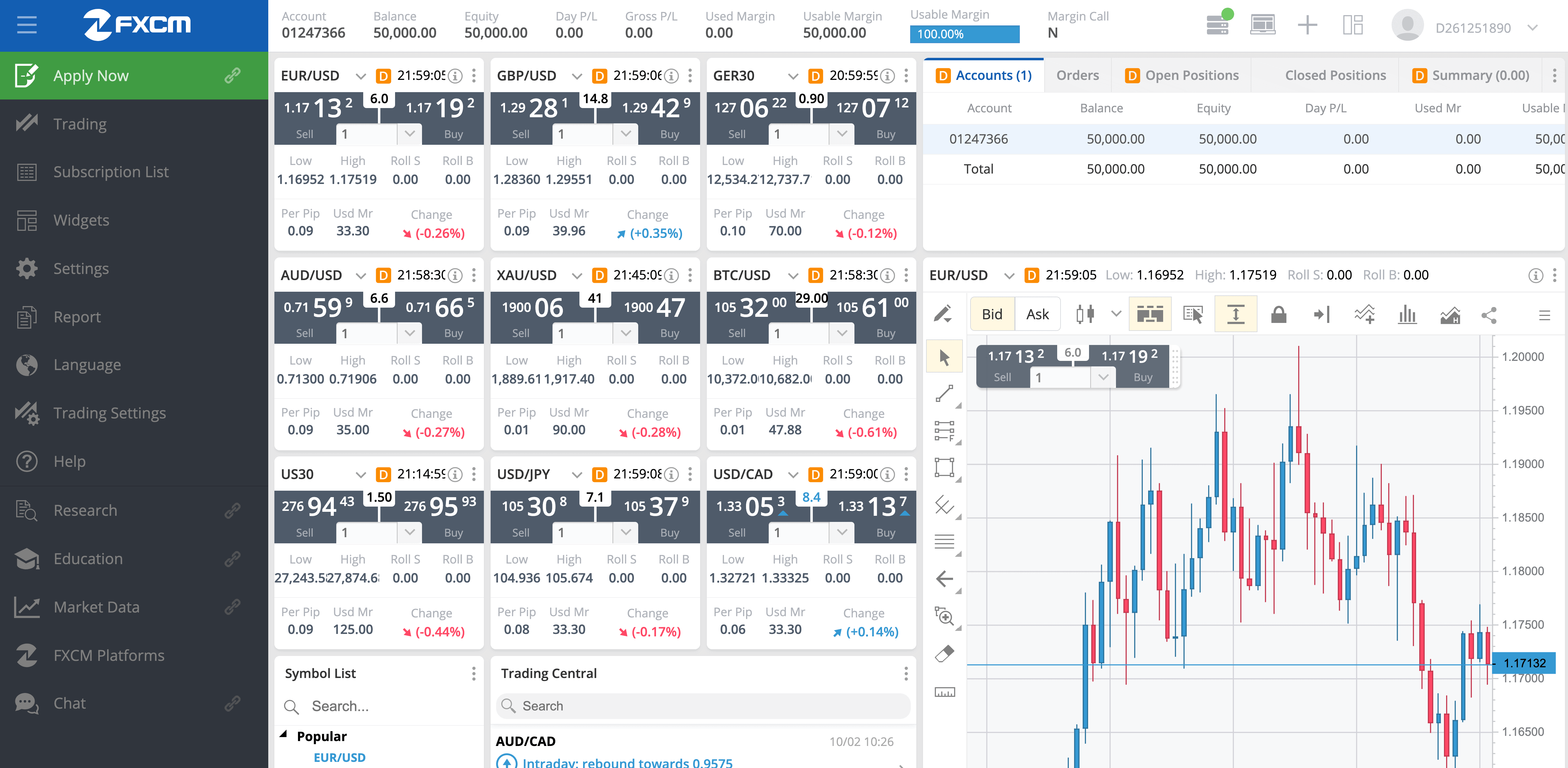Click Sell on the US30 tile
Screen dimensions: 1568x768
point(304,517)
